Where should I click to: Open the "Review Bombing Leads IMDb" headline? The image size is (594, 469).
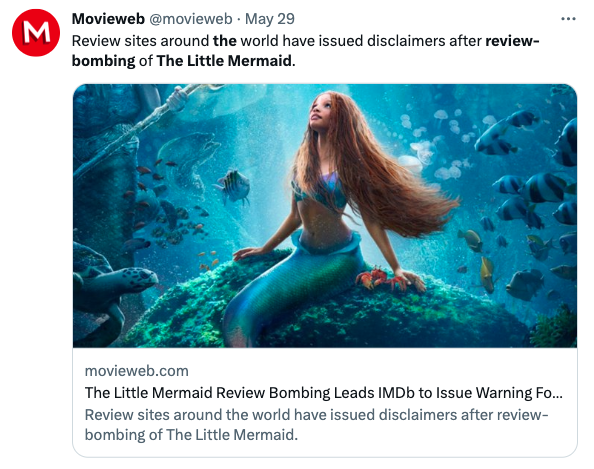pyautogui.click(x=324, y=393)
